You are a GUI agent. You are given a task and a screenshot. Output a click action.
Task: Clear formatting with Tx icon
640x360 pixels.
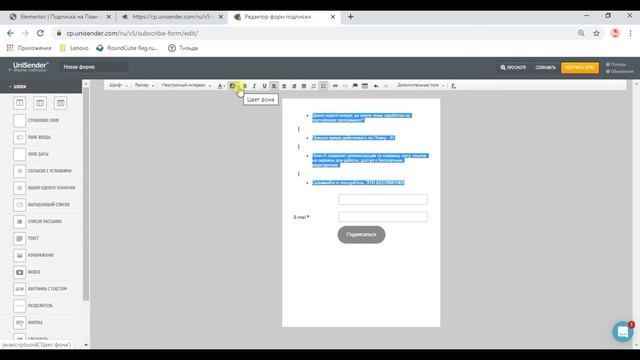[453, 86]
